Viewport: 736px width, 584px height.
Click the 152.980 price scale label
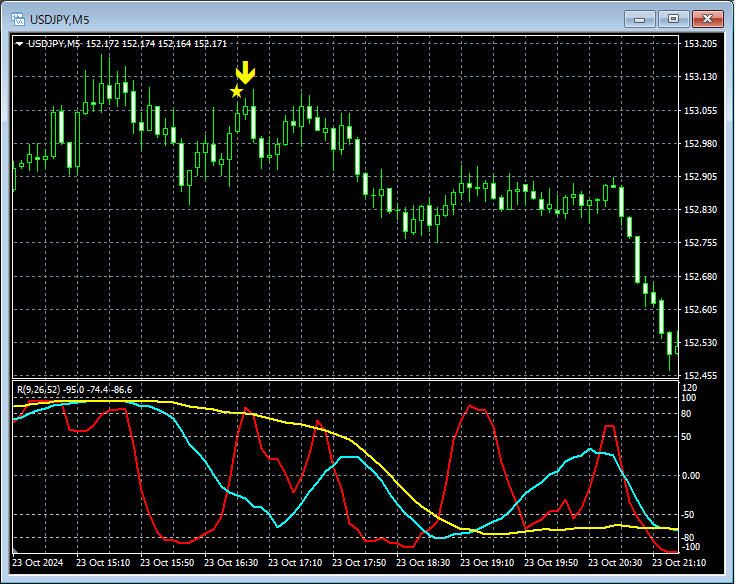(x=700, y=143)
